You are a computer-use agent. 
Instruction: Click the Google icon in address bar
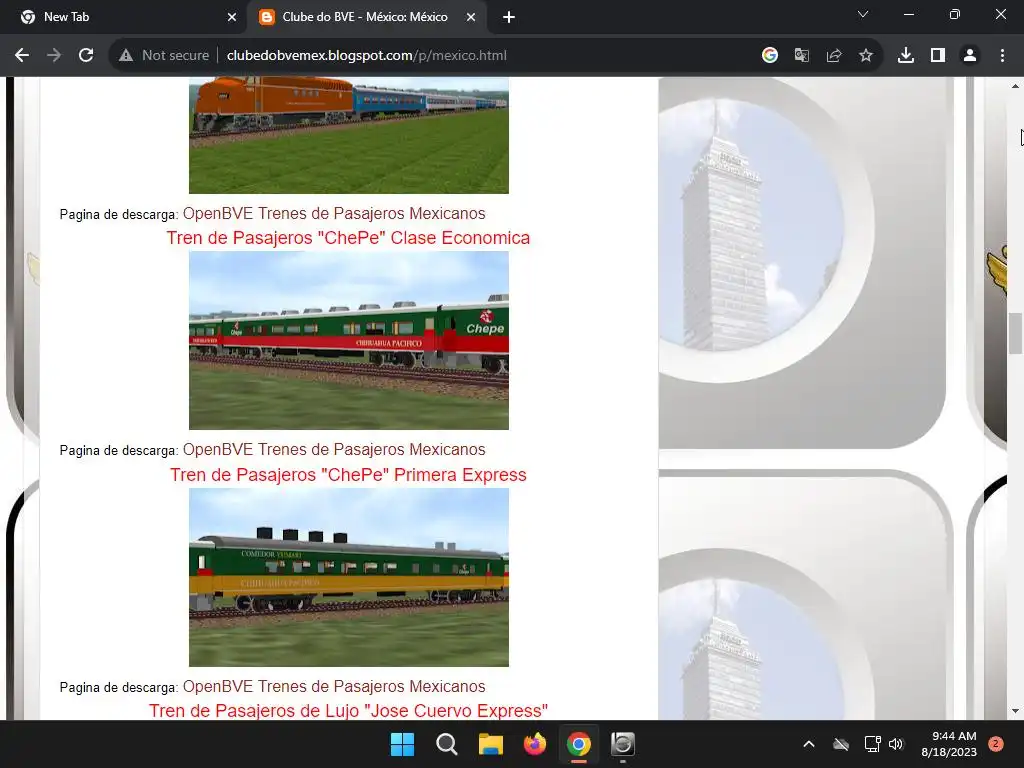coord(770,56)
